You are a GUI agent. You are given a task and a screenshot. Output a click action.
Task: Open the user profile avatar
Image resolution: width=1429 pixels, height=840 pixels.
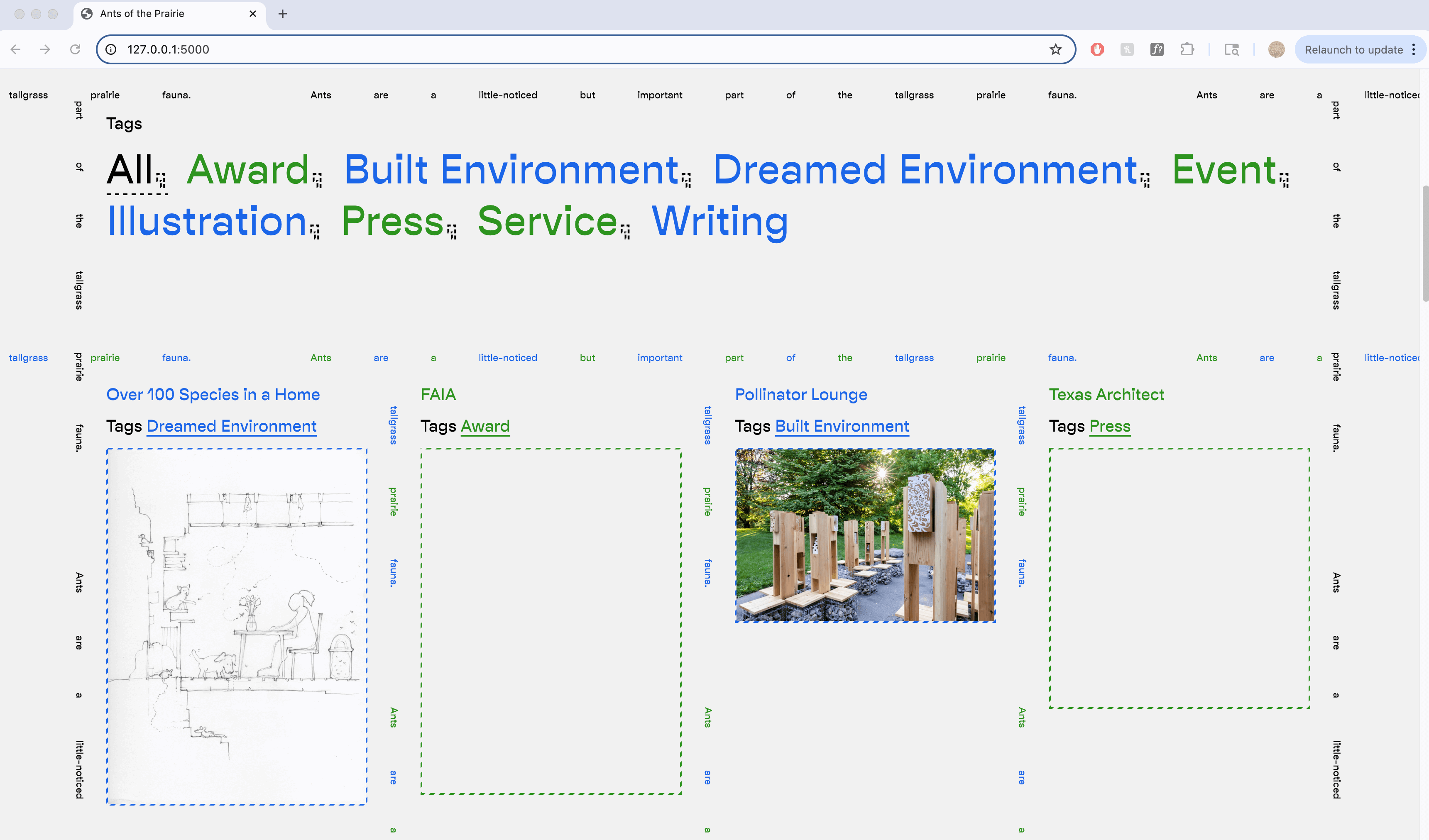(1276, 49)
